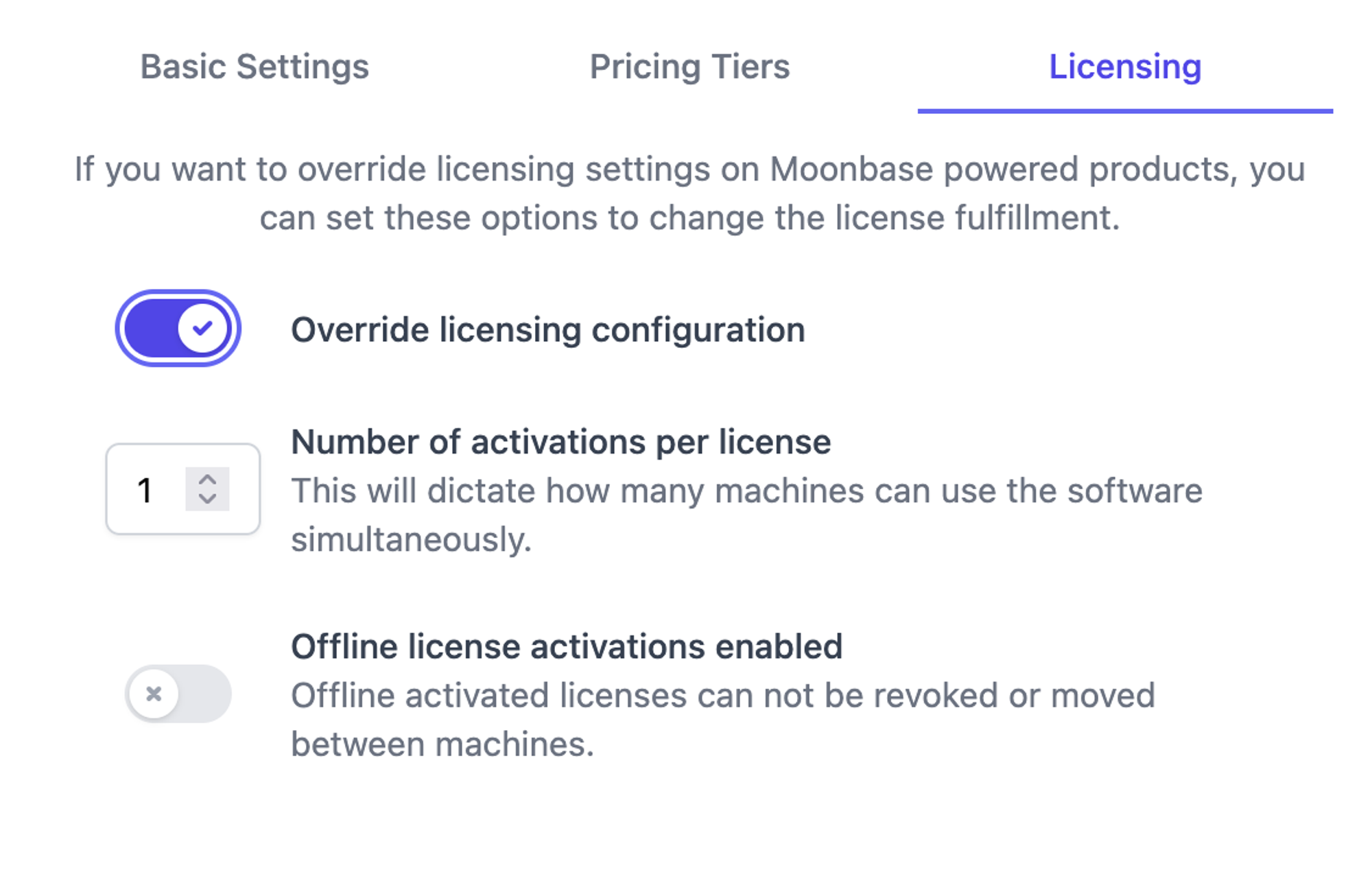Select the Licensing tab
The width and height of the screenshot is (1372, 870).
coord(1124,67)
